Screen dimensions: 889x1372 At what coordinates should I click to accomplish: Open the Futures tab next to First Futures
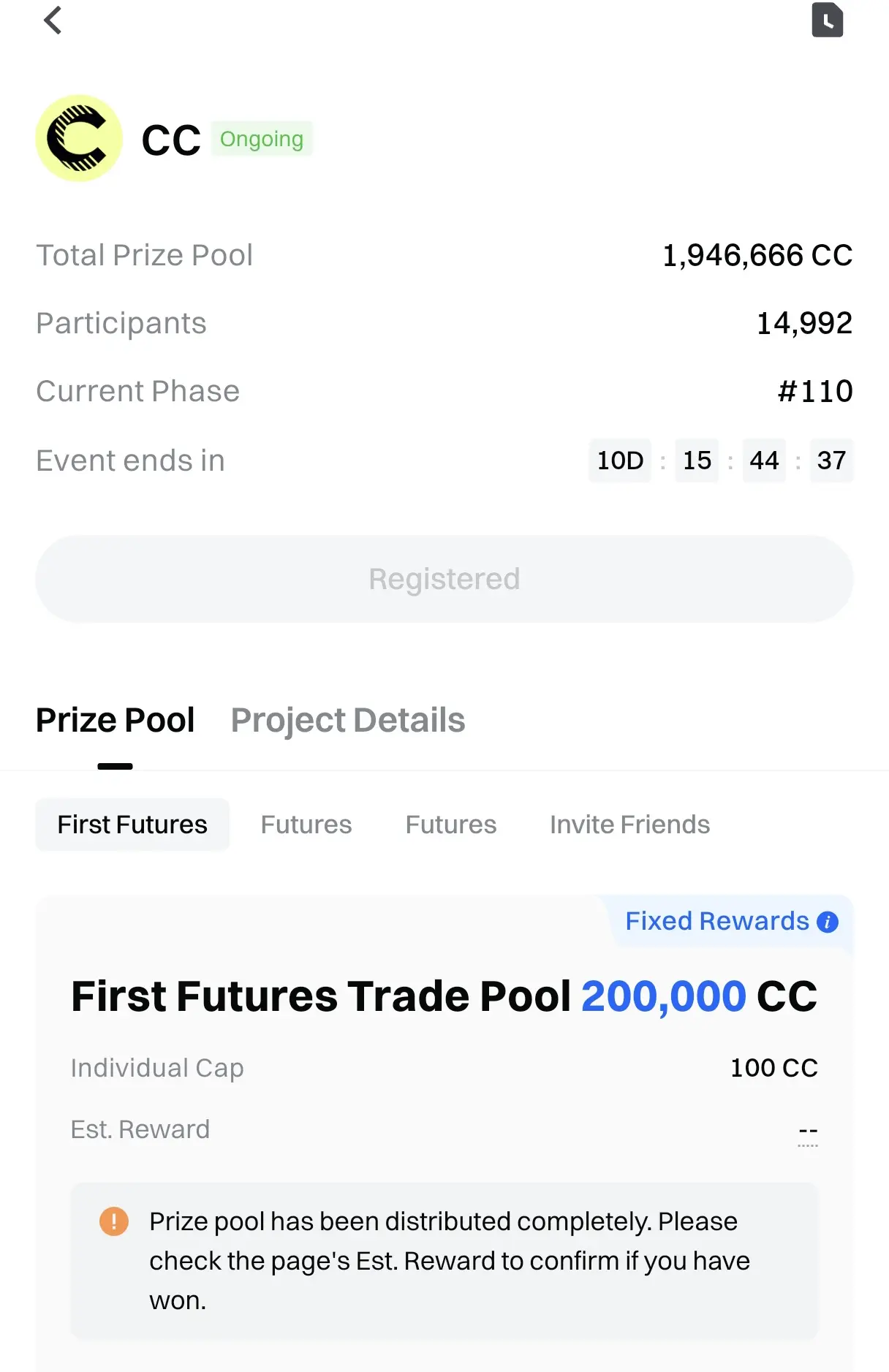point(306,825)
